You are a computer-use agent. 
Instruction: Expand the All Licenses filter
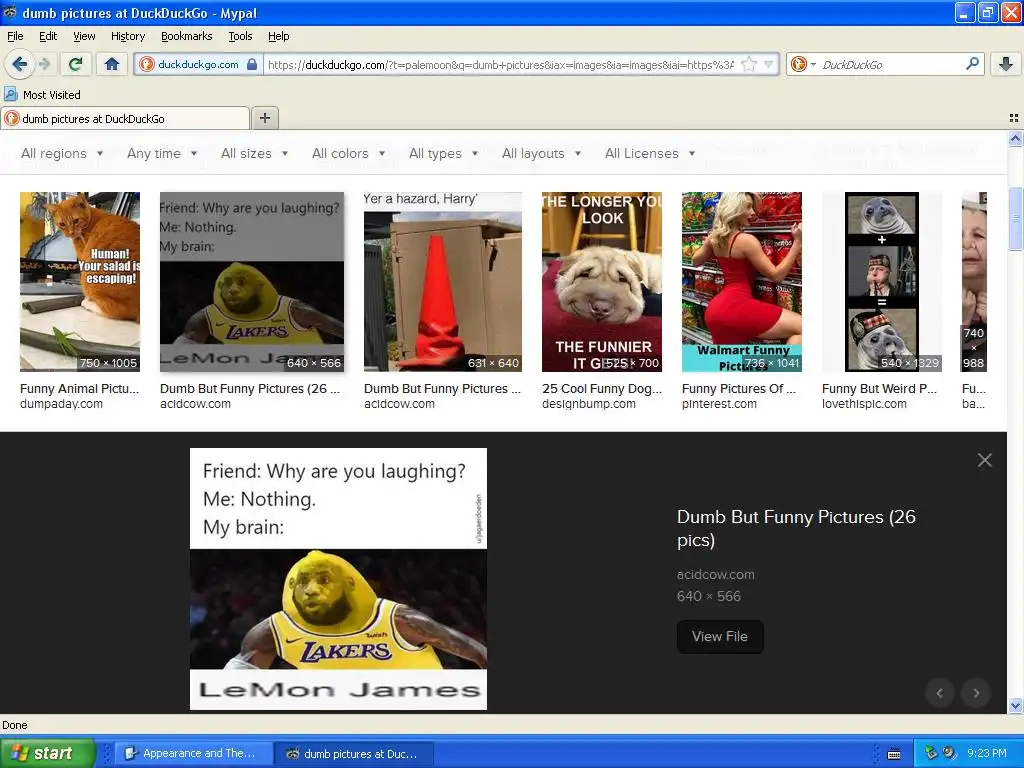(650, 153)
